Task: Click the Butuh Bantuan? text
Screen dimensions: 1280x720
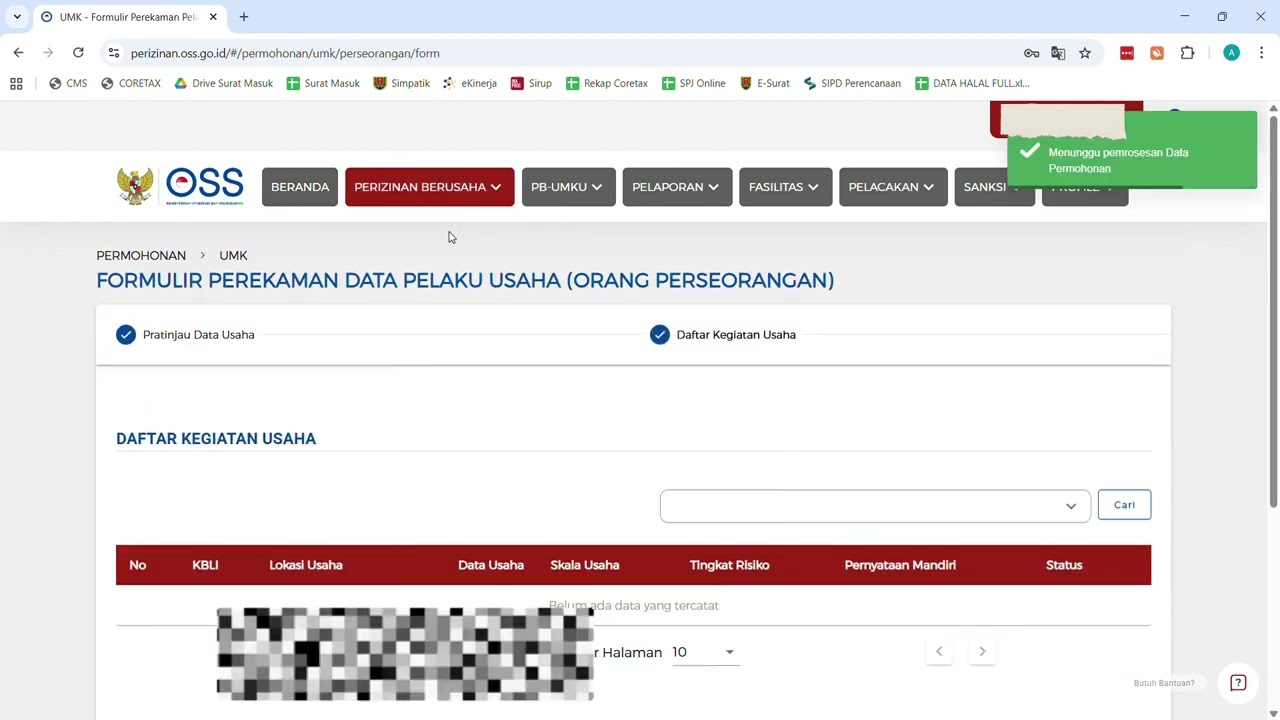Action: (x=1164, y=683)
